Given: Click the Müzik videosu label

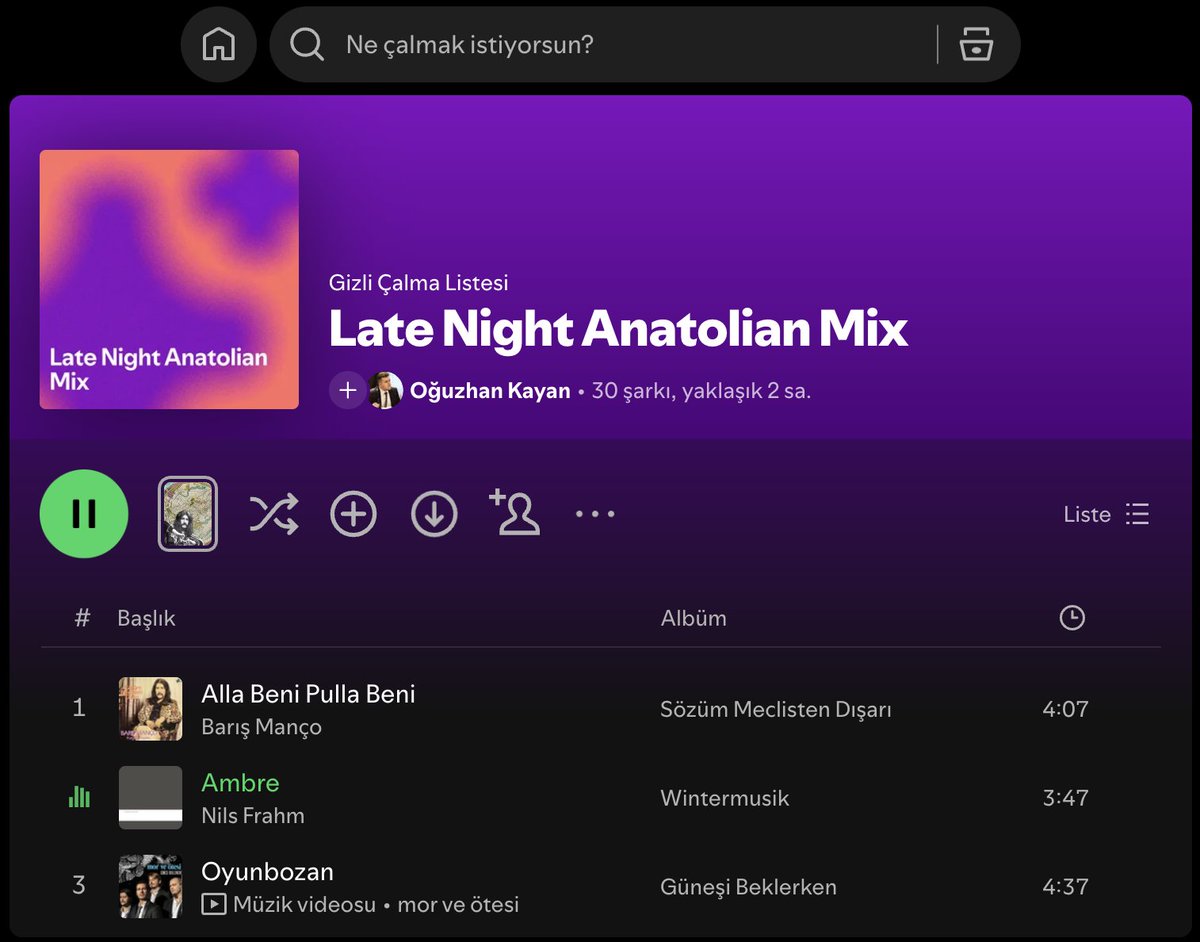Looking at the screenshot, I should coord(304,905).
